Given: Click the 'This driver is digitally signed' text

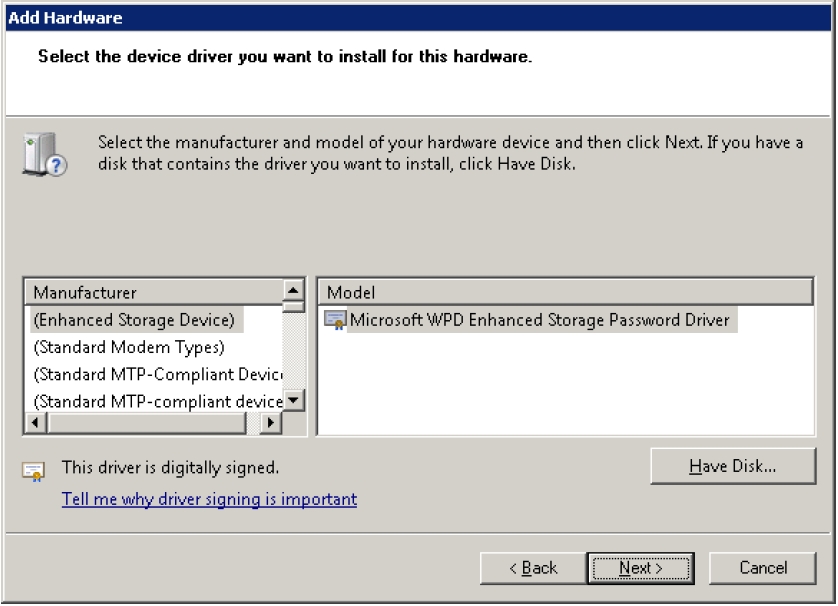Looking at the screenshot, I should point(170,468).
